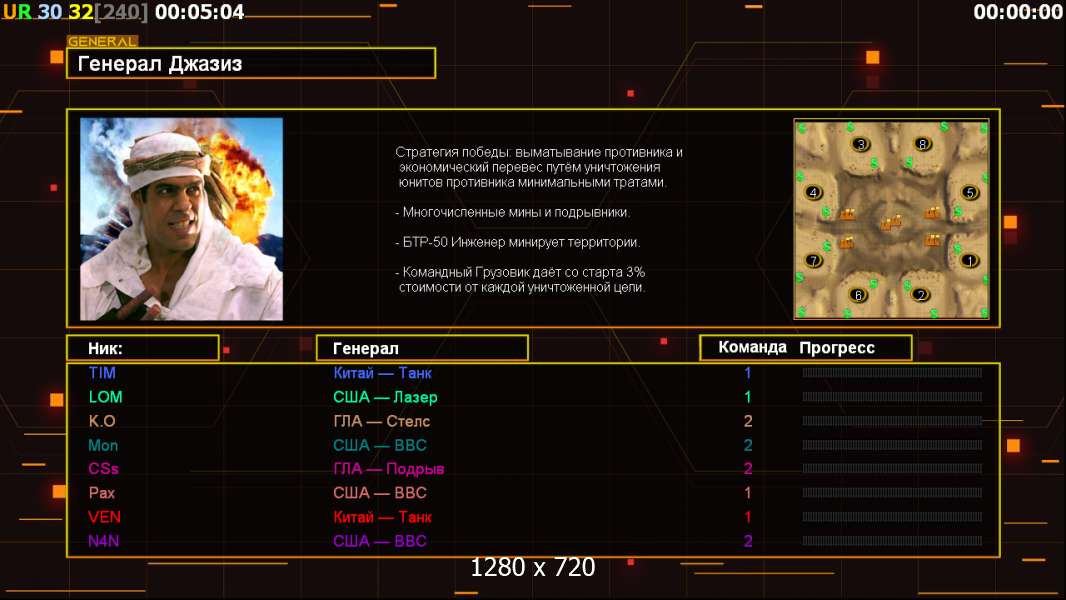Select start position 4 on the minimap
1066x600 pixels.
[x=813, y=192]
